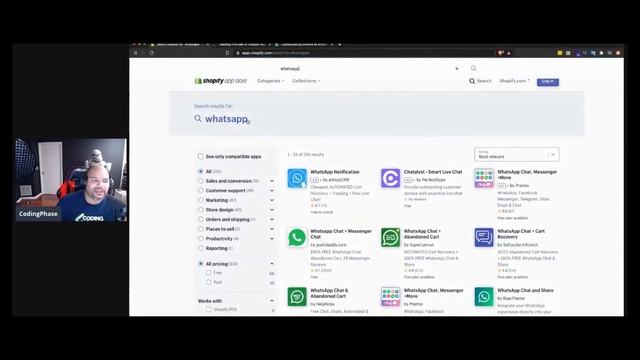Click the search magnifier beside the top search field
Viewport: 640px width, 360px height.
point(473,68)
